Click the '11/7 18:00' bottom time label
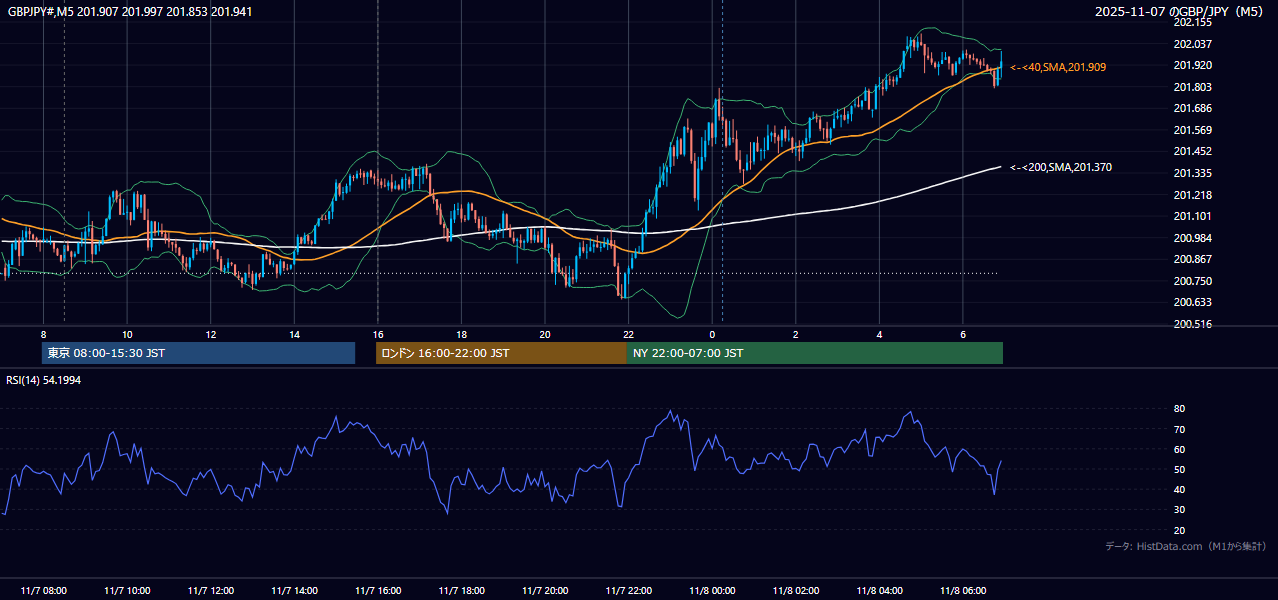 point(461,591)
